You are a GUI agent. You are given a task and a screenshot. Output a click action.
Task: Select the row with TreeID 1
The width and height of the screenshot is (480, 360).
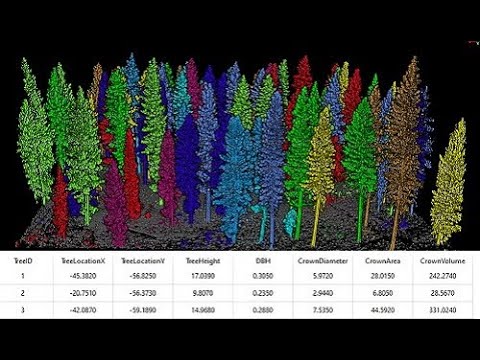tap(236, 276)
